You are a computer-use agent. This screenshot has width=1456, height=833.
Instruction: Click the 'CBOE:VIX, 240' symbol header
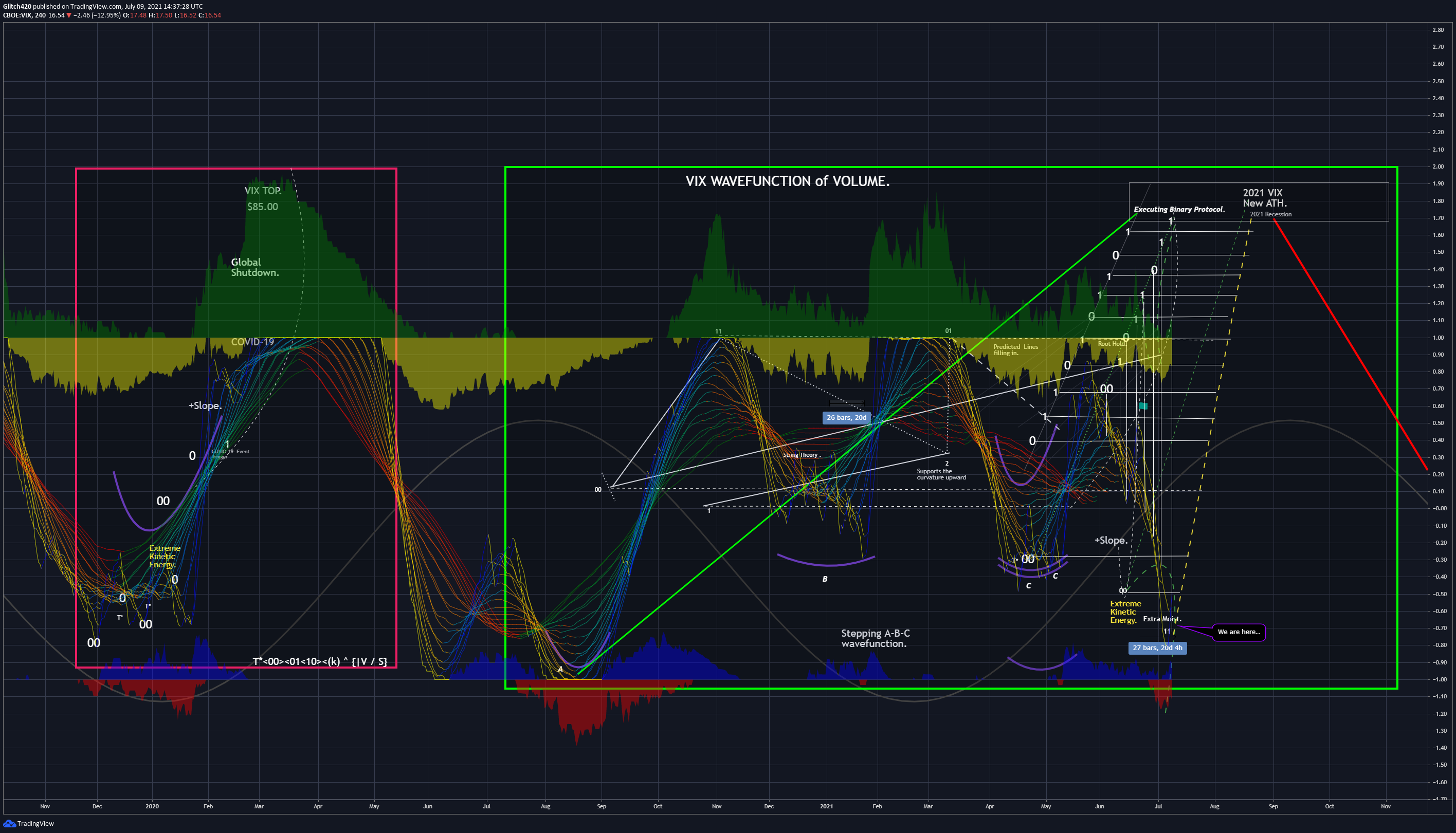[x=24, y=15]
